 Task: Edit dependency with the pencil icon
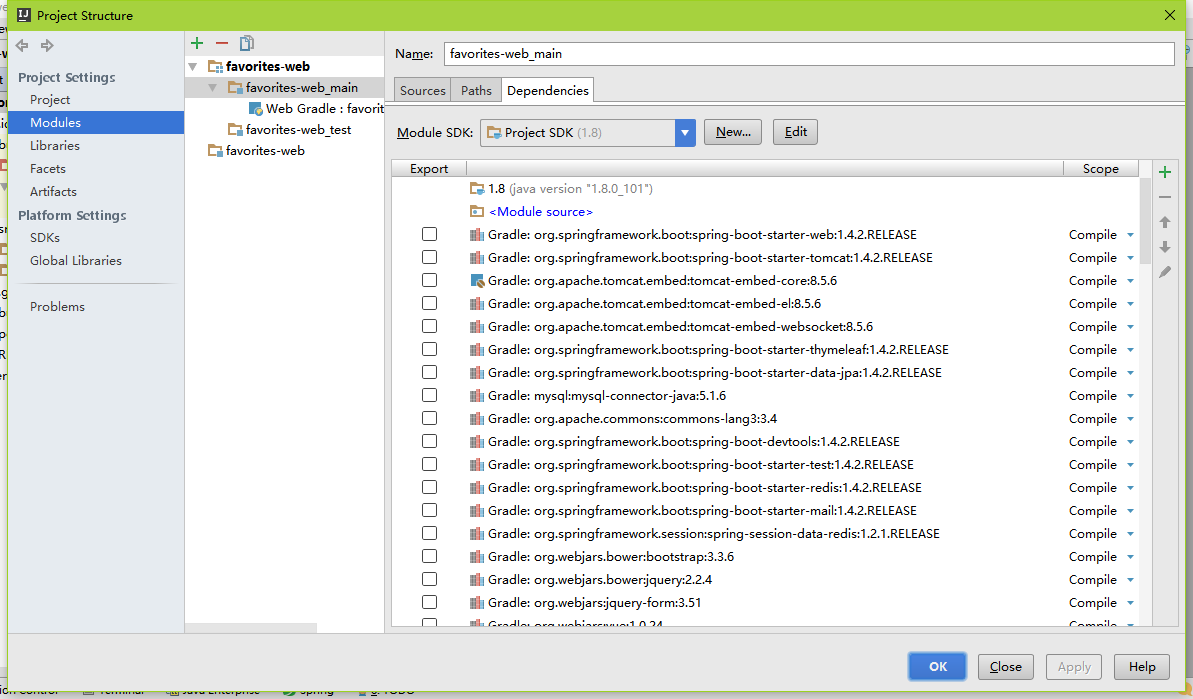coord(1165,272)
